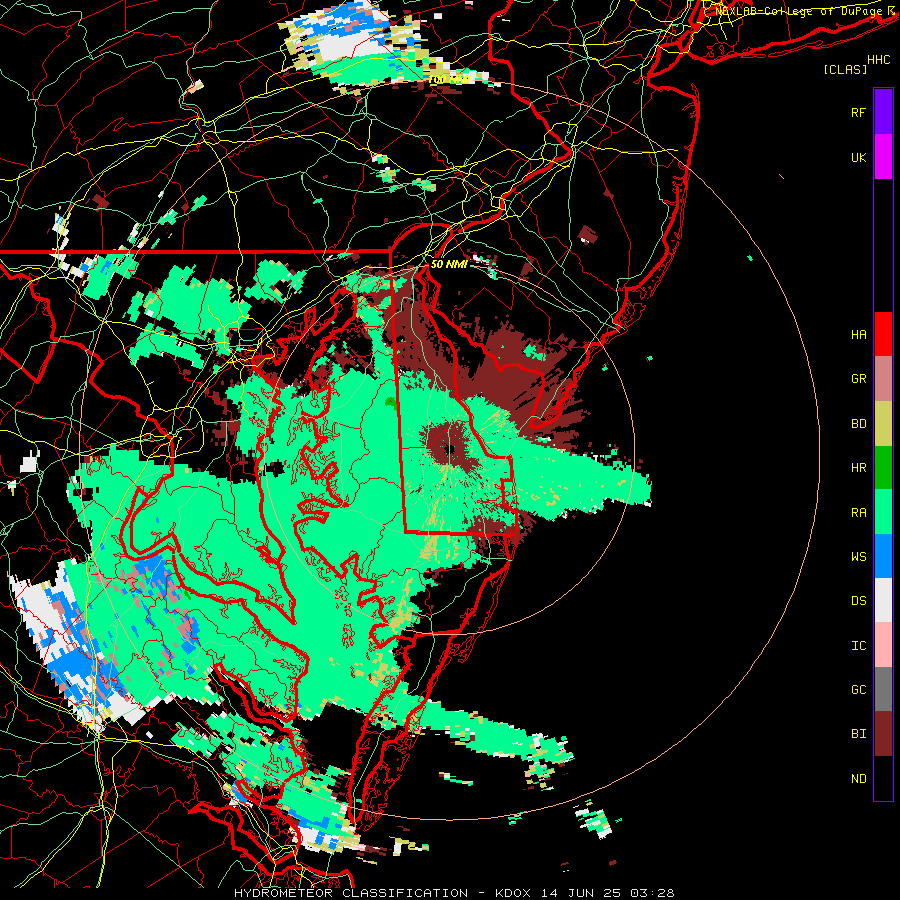Click the purple RF color swatch in legend
Viewport: 900px width, 900px height.
883,112
